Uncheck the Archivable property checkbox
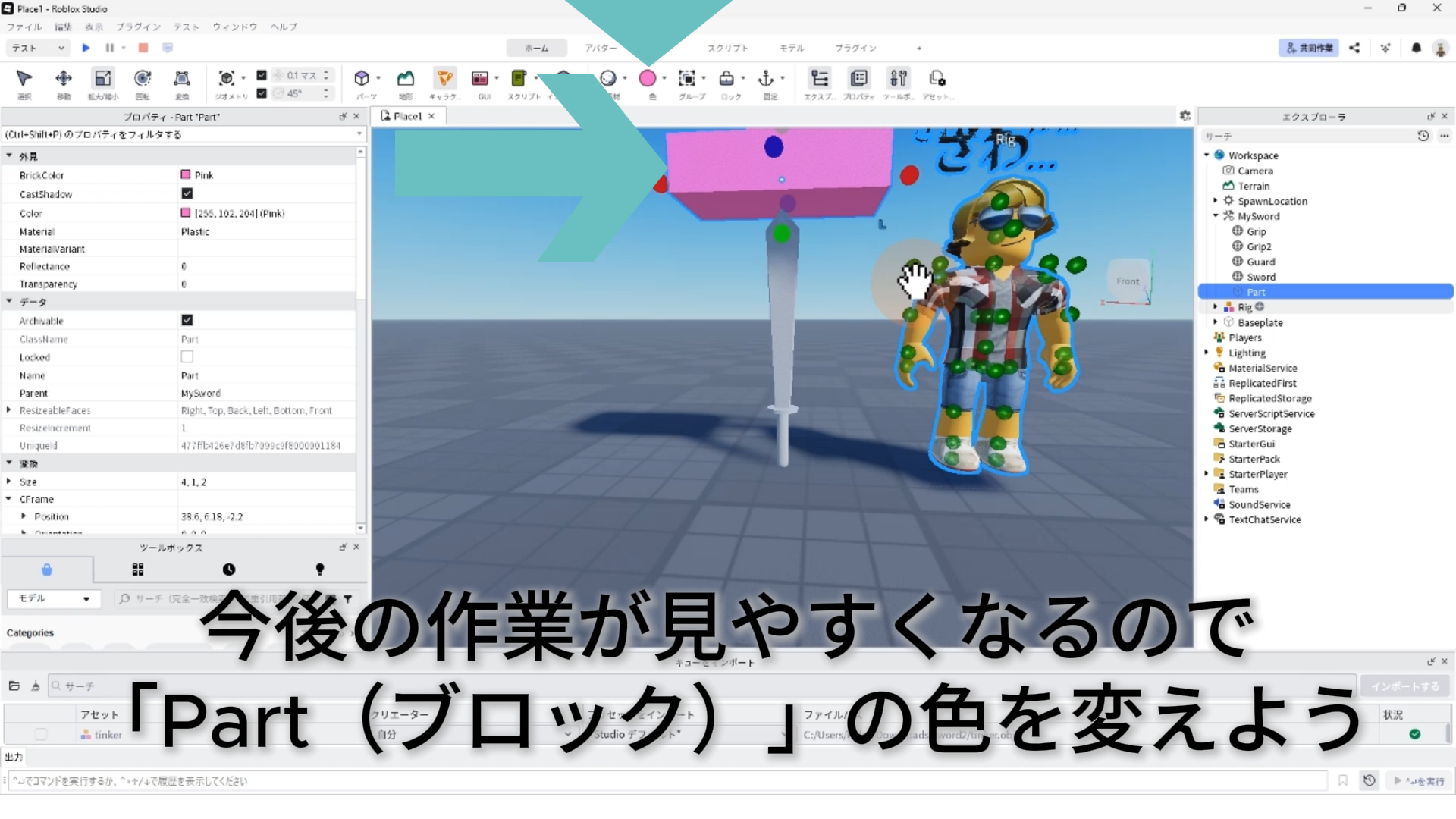Viewport: 1456px width, 819px height. pos(187,321)
